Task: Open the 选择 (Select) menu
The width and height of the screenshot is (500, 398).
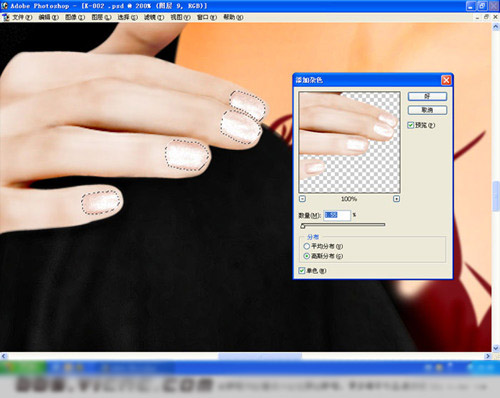Action: point(127,17)
